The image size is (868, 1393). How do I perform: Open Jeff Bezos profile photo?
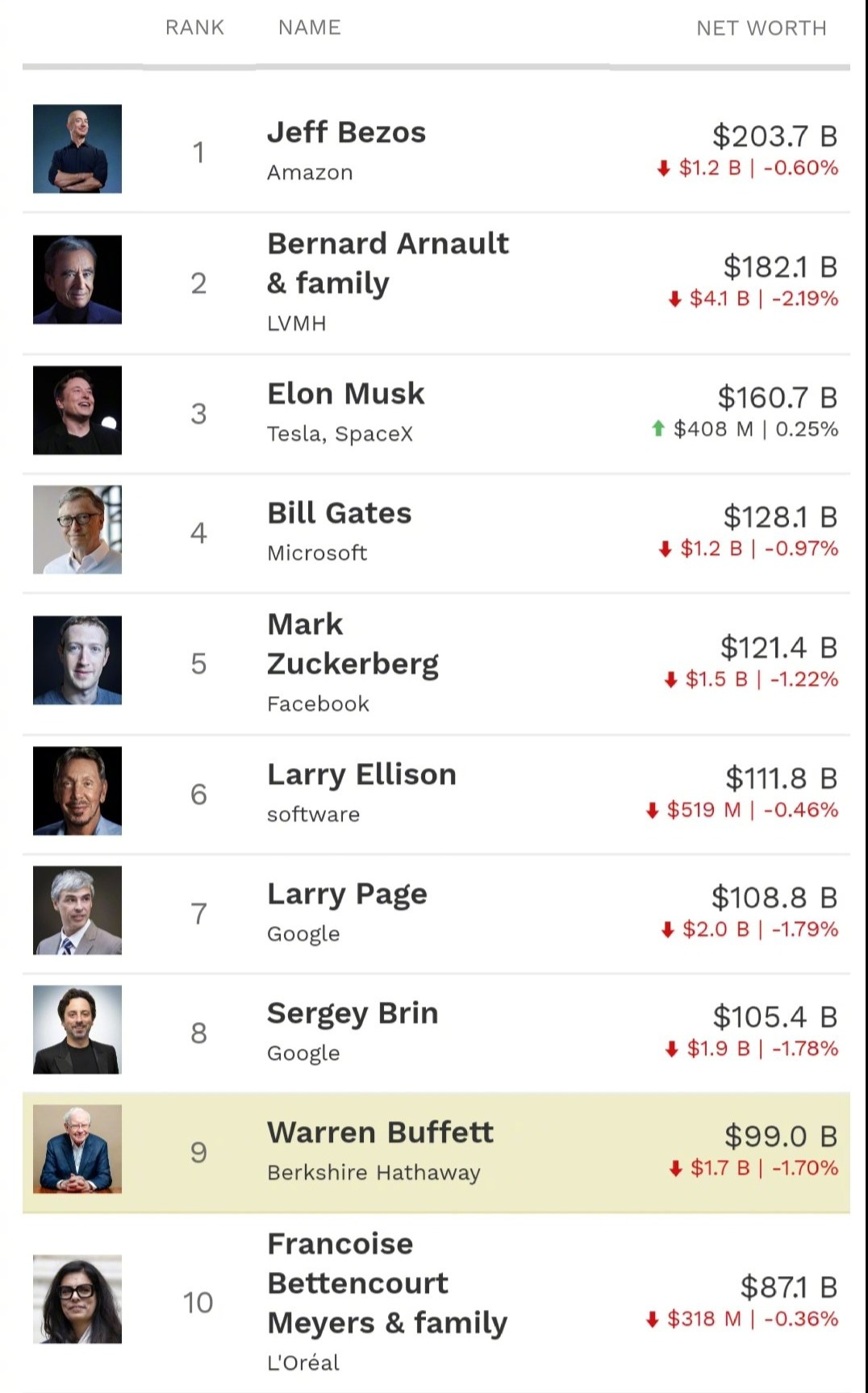tap(77, 148)
